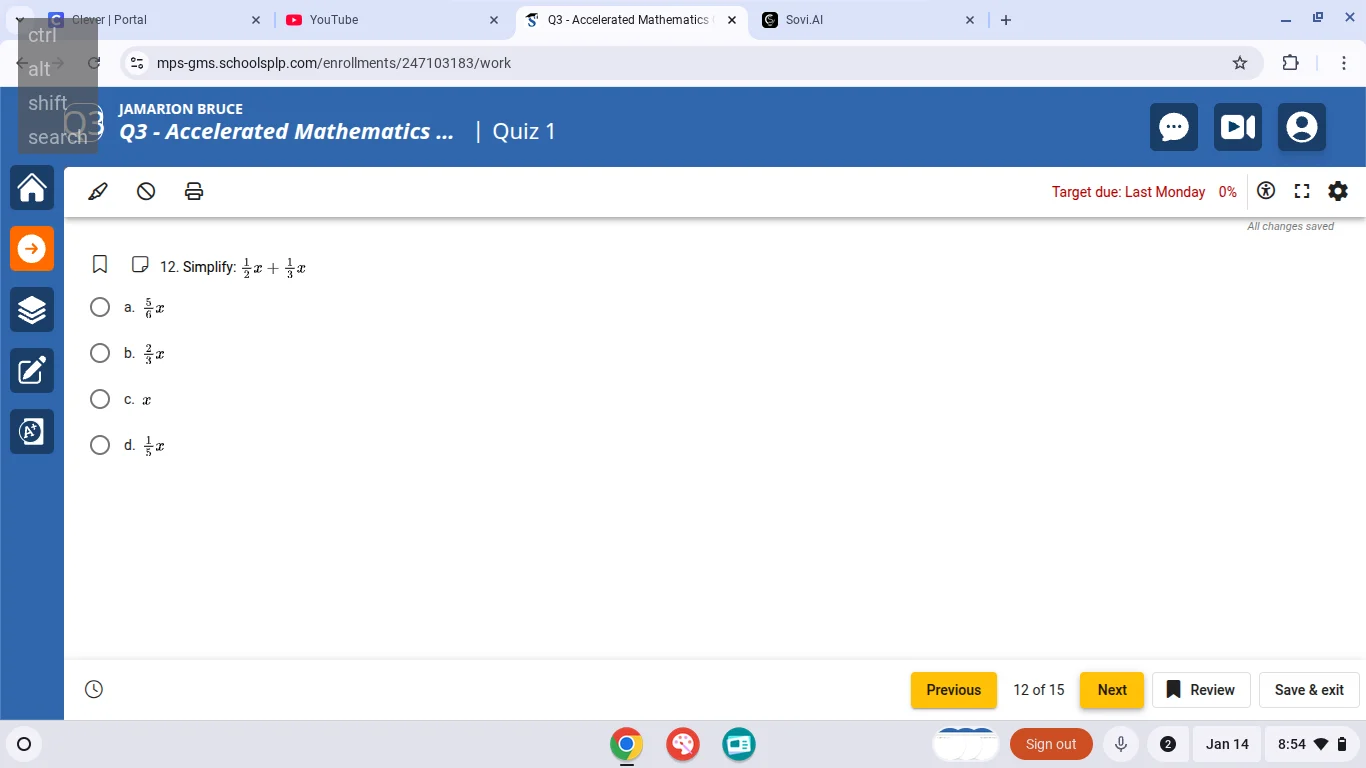
Task: Open the red paint app on shelf
Action: [x=683, y=744]
